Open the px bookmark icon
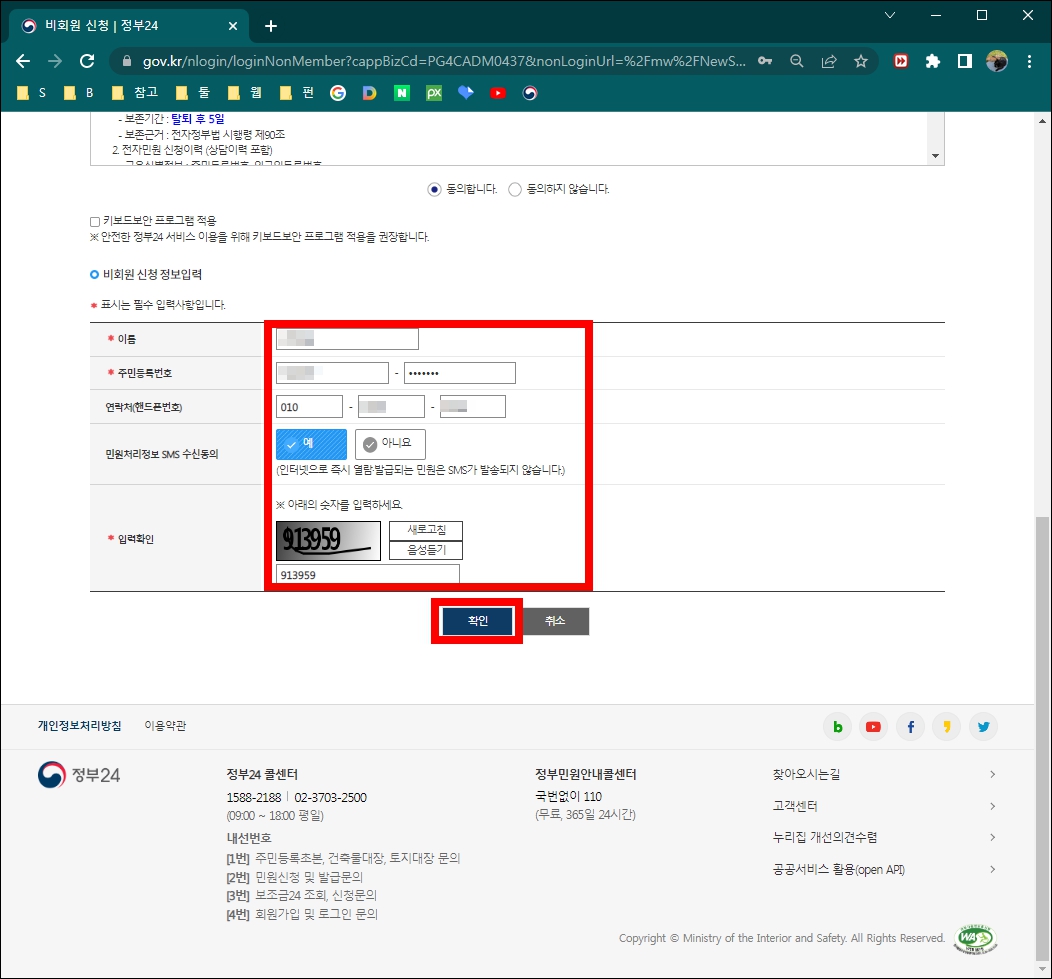This screenshot has height=979, width=1052. [x=434, y=93]
